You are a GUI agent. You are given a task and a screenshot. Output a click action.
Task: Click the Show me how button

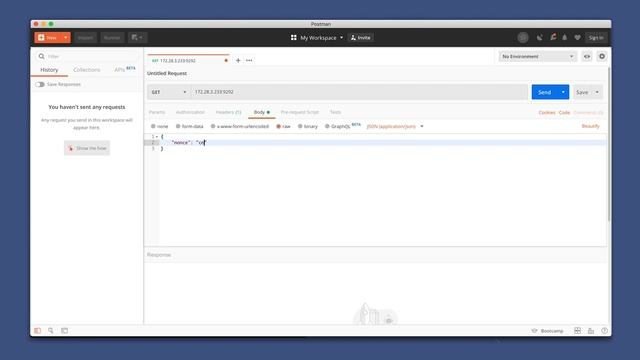pos(87,148)
